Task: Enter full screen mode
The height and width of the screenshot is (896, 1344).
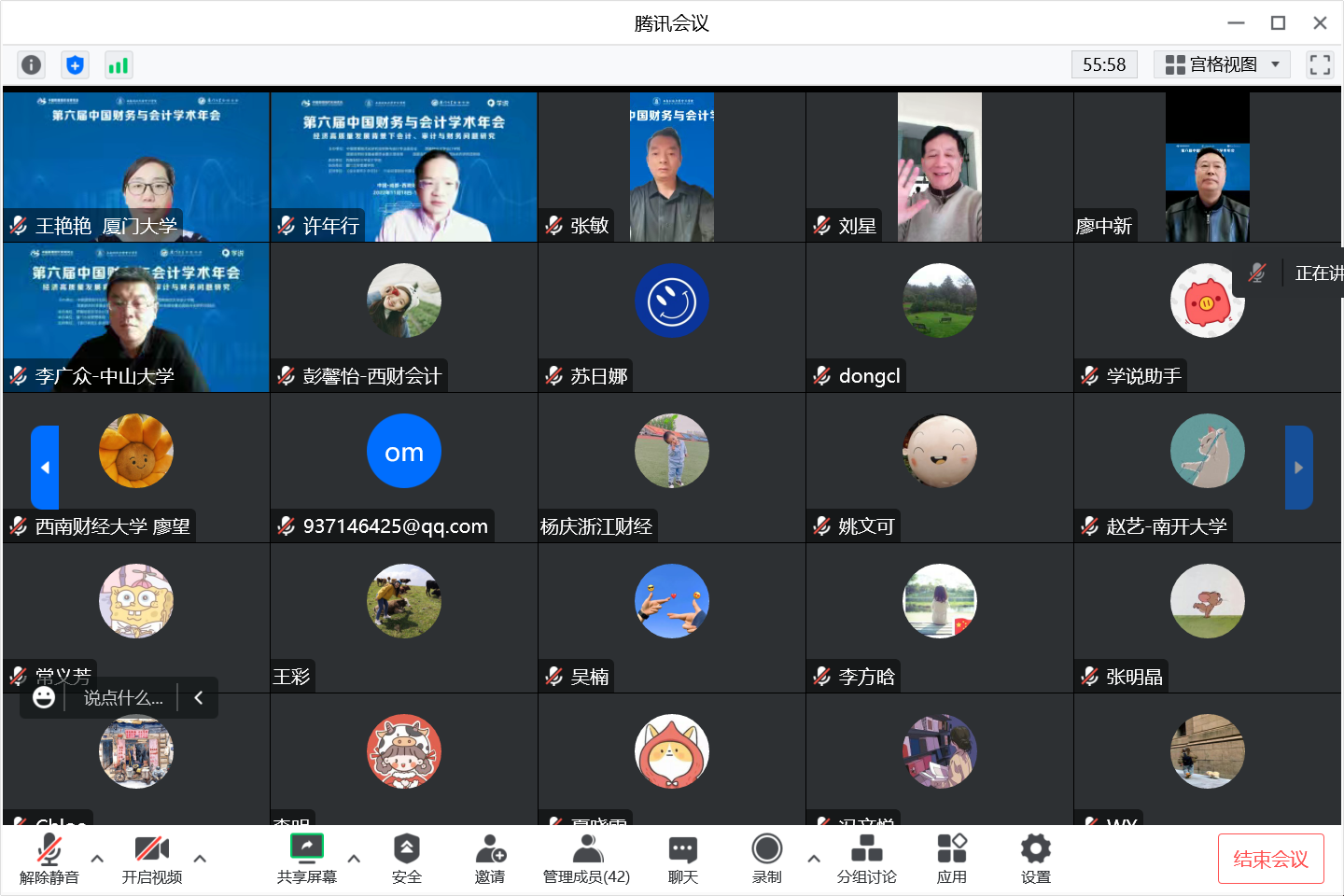Action: point(1320,64)
